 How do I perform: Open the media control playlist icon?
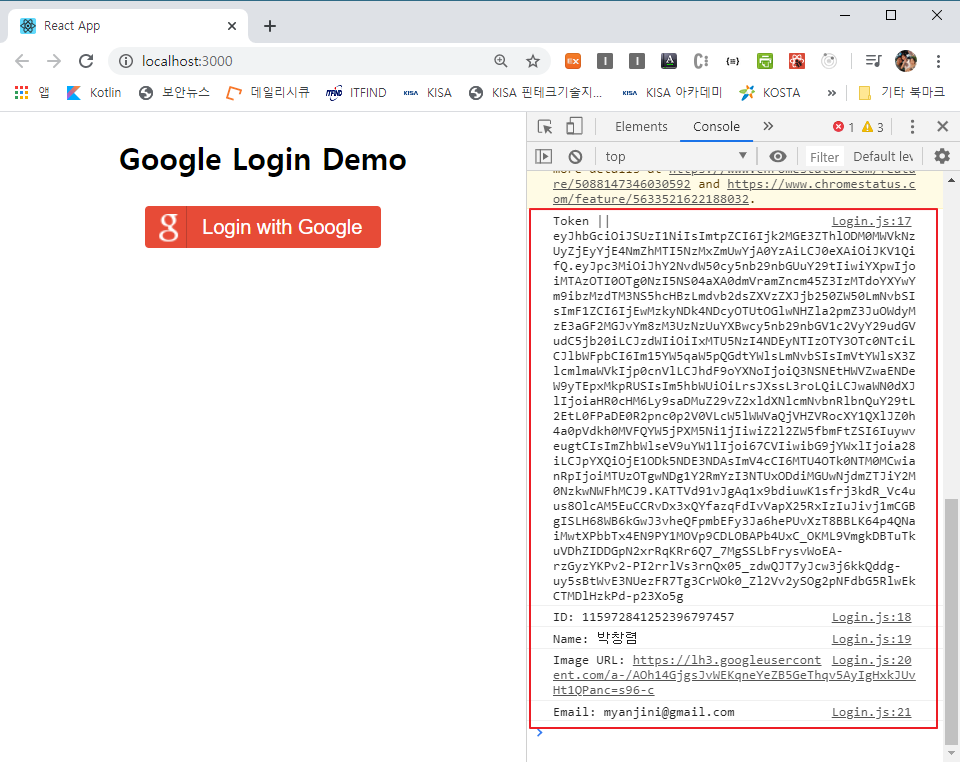click(873, 61)
